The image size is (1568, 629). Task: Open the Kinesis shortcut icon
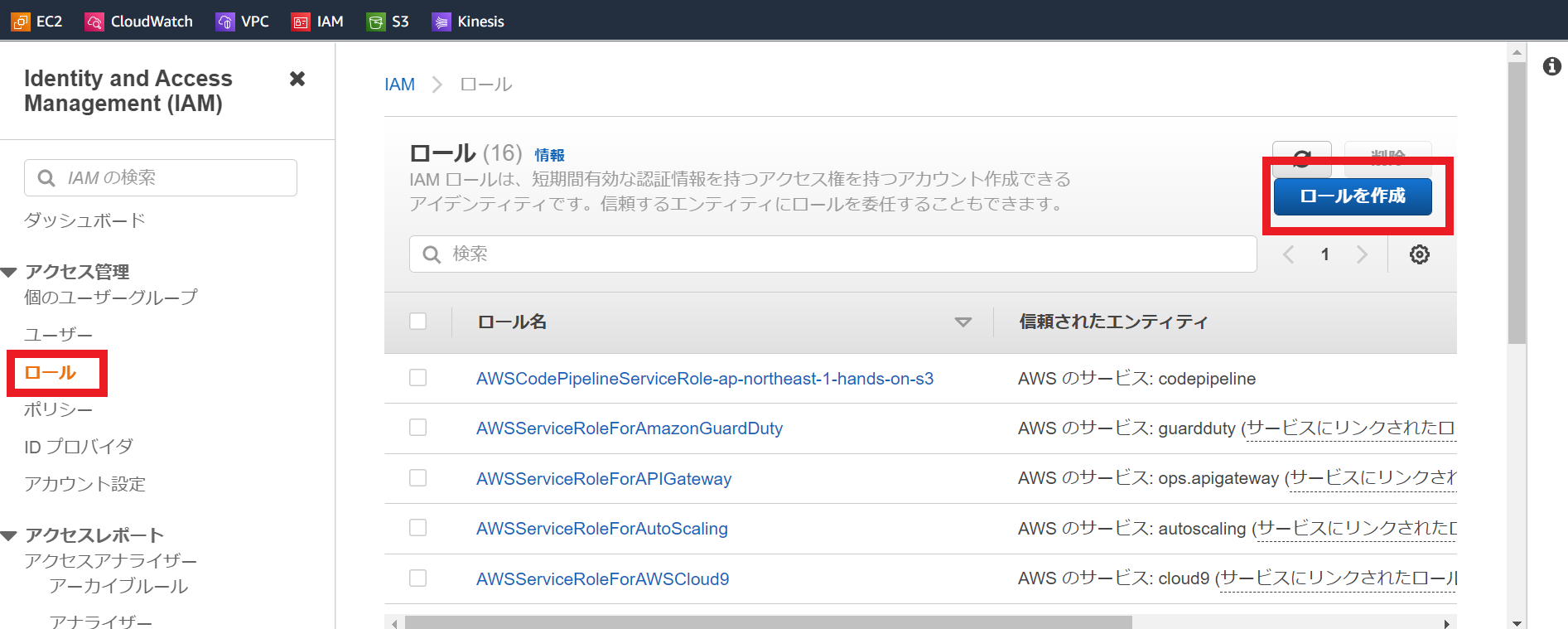(441, 22)
